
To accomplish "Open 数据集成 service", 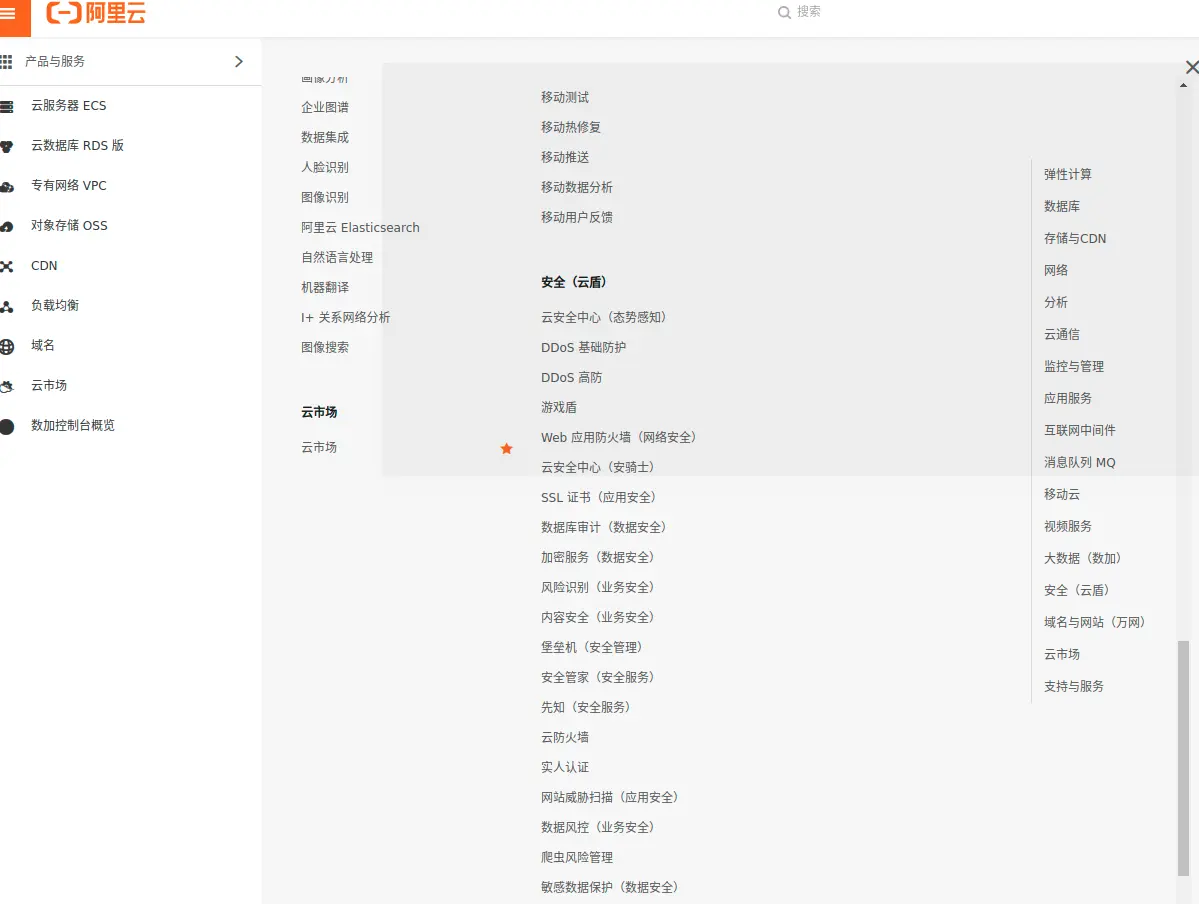I will click(x=325, y=137).
